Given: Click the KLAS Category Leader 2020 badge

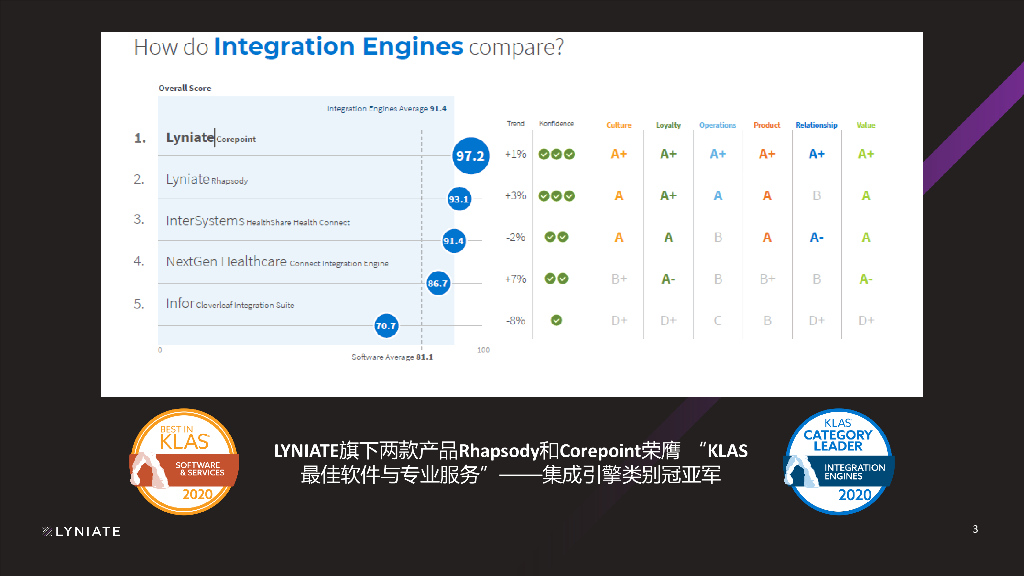Looking at the screenshot, I should pyautogui.click(x=839, y=462).
